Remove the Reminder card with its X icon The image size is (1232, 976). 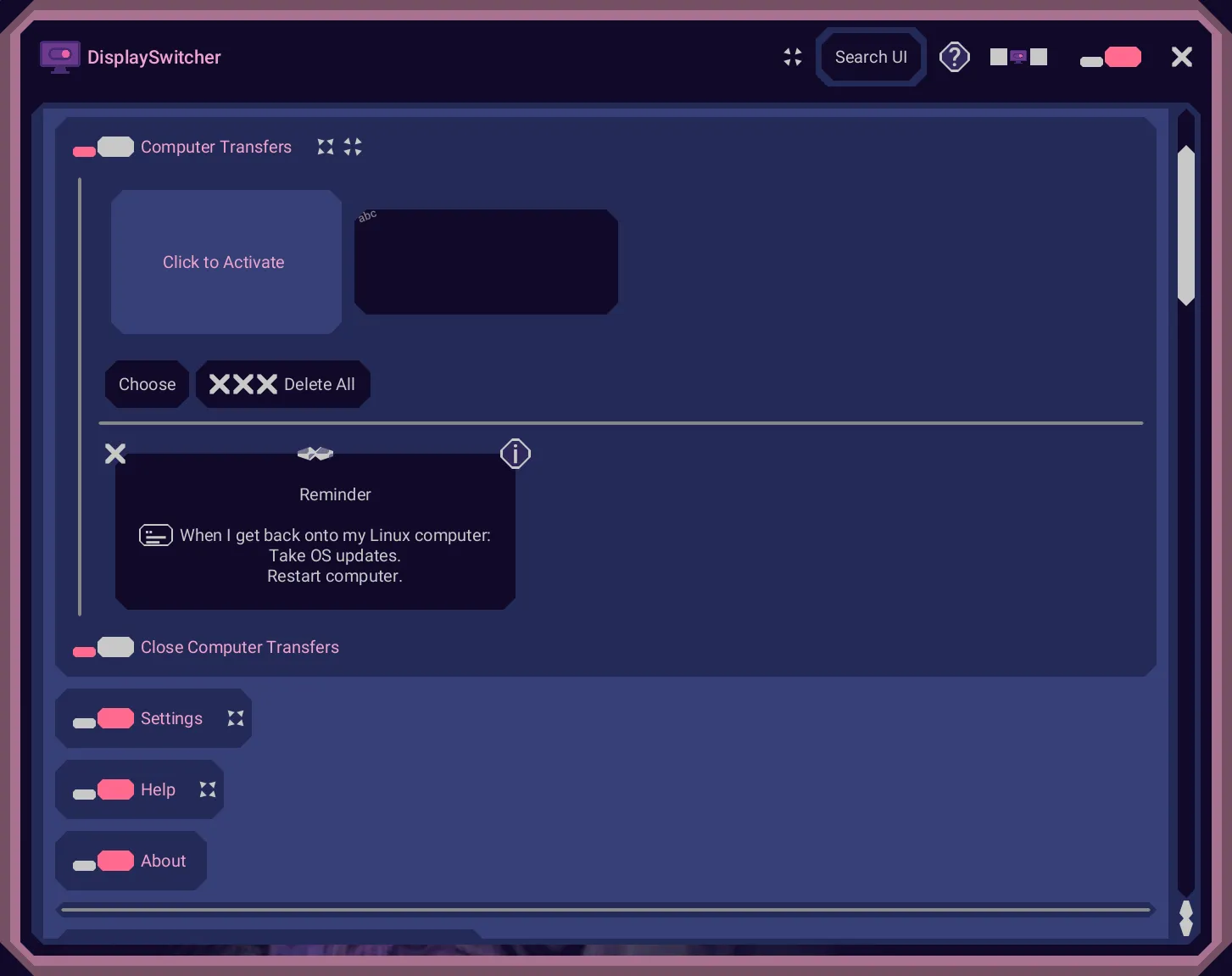(x=115, y=454)
